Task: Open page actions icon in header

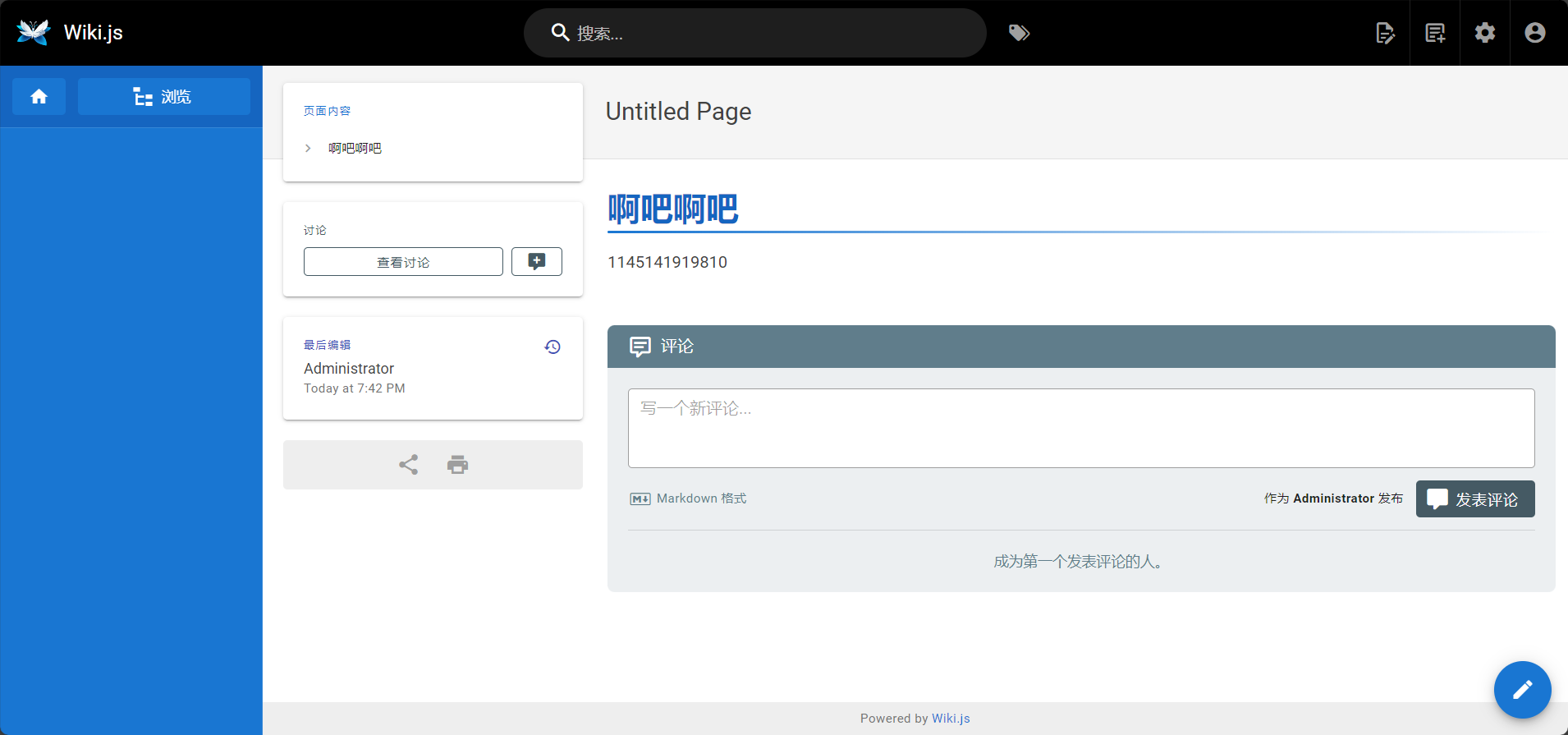Action: tap(1385, 33)
